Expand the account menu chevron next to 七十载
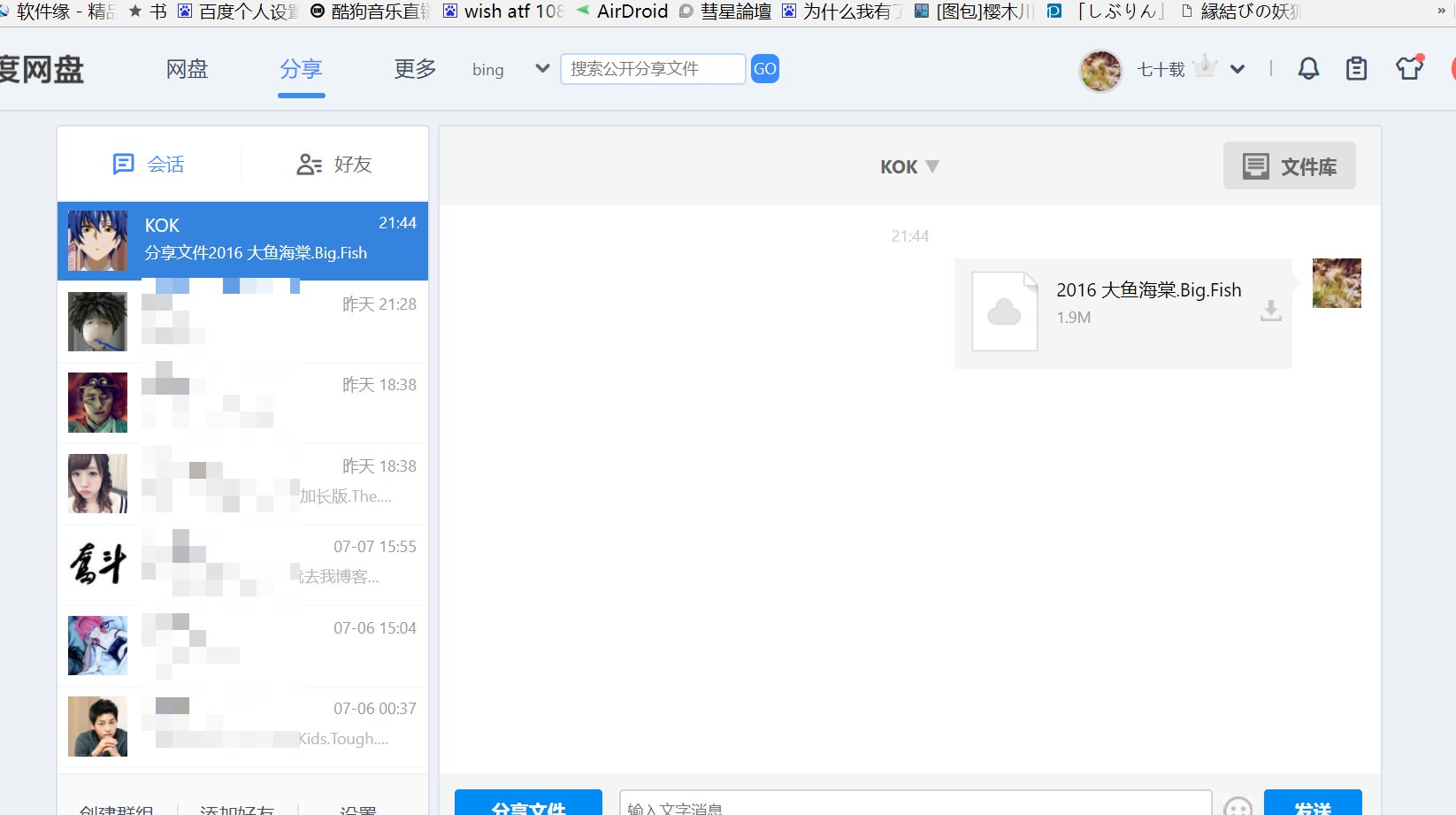 tap(1238, 68)
